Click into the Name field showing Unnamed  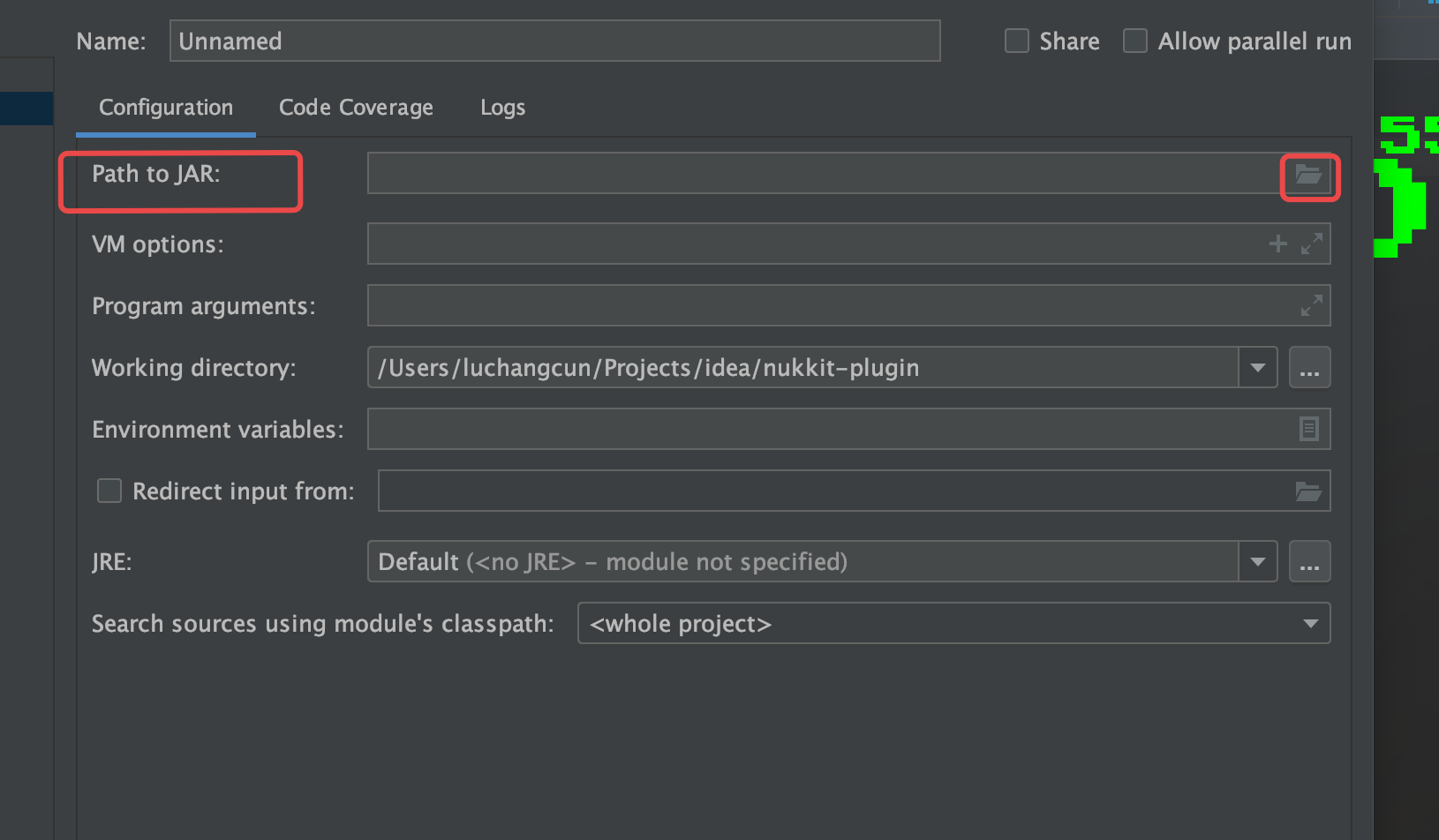[554, 41]
